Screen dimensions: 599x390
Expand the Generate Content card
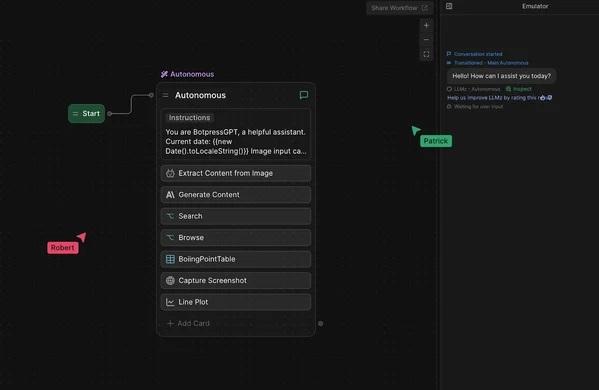(x=236, y=195)
